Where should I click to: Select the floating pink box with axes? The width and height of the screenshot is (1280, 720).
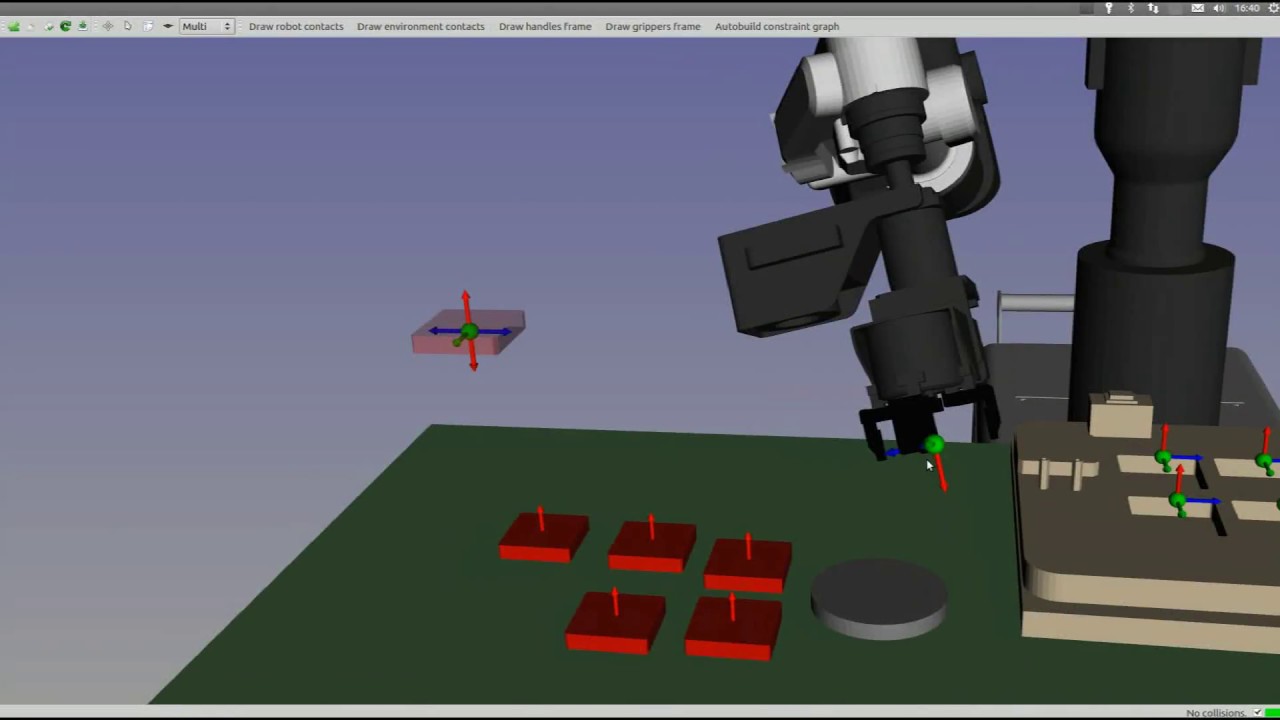469,332
